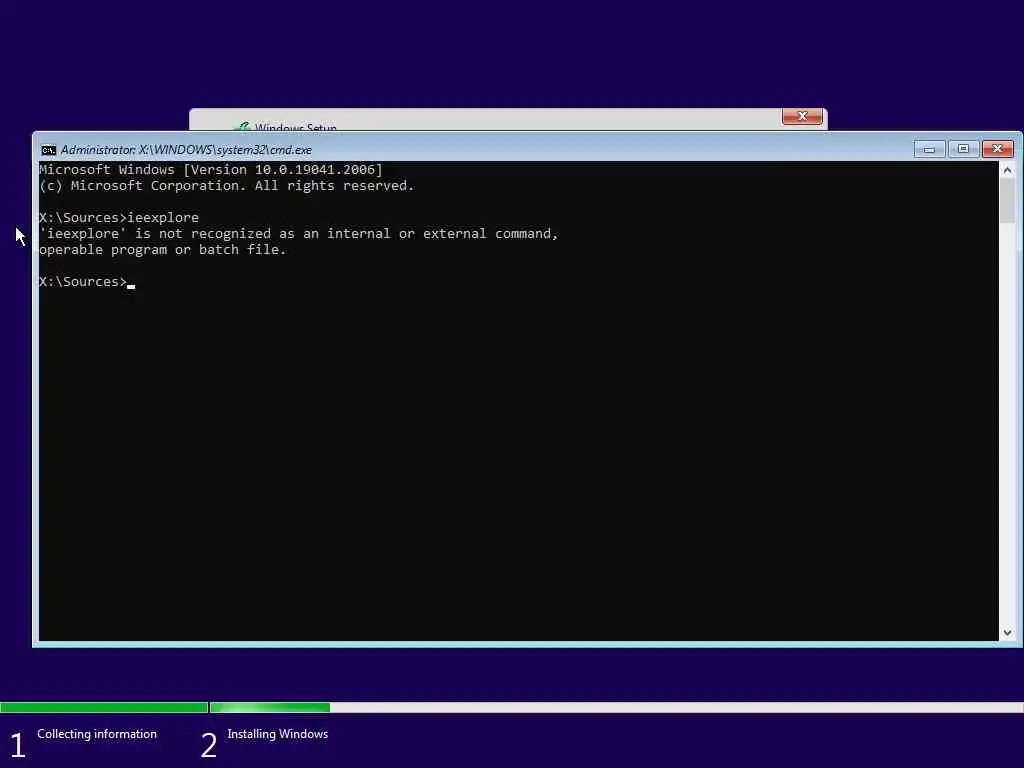Click the 'Installing Windows' step label

pos(278,734)
